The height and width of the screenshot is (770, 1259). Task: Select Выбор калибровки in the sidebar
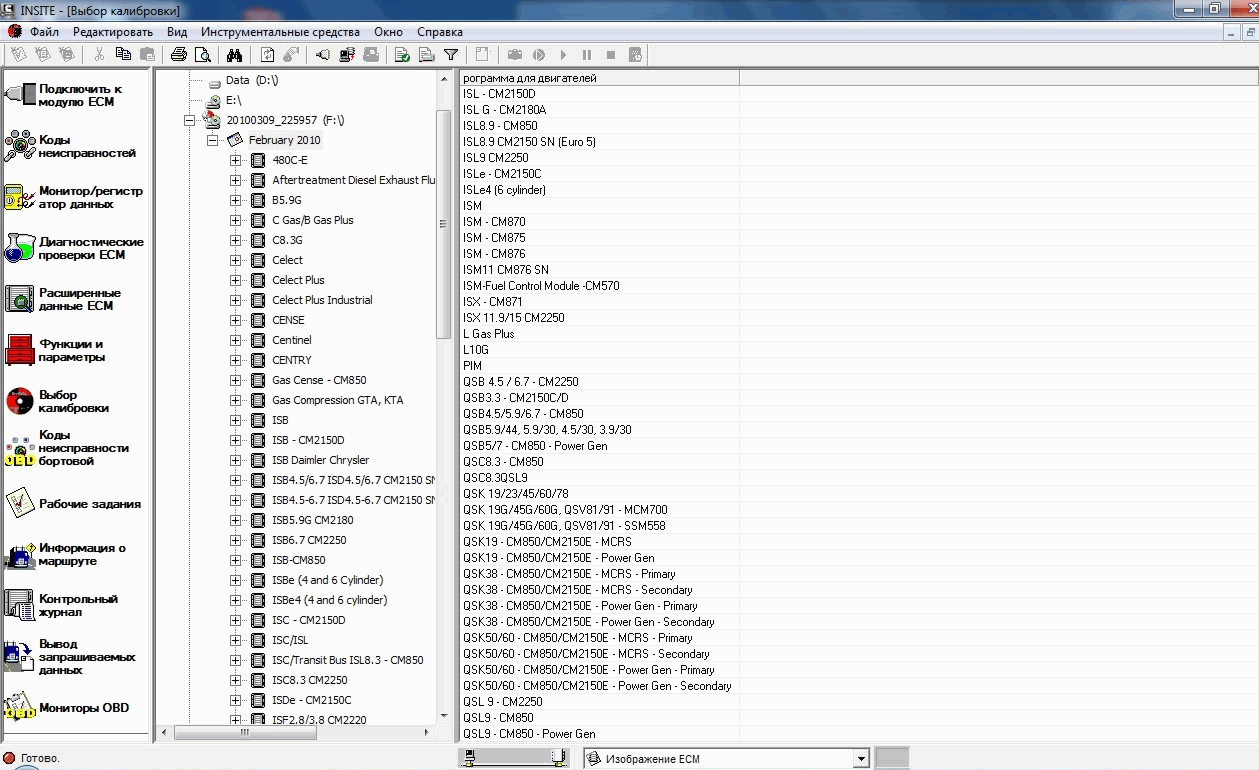tap(77, 401)
